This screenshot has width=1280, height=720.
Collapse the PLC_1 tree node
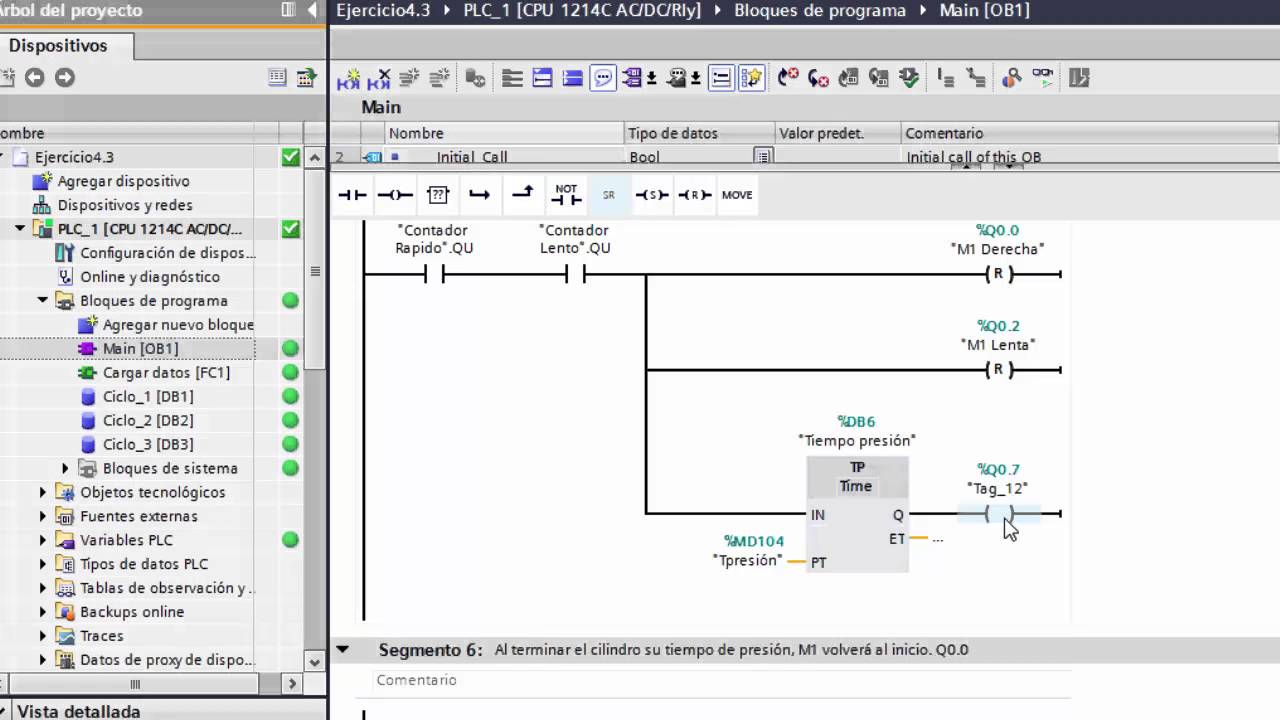[x=20, y=229]
